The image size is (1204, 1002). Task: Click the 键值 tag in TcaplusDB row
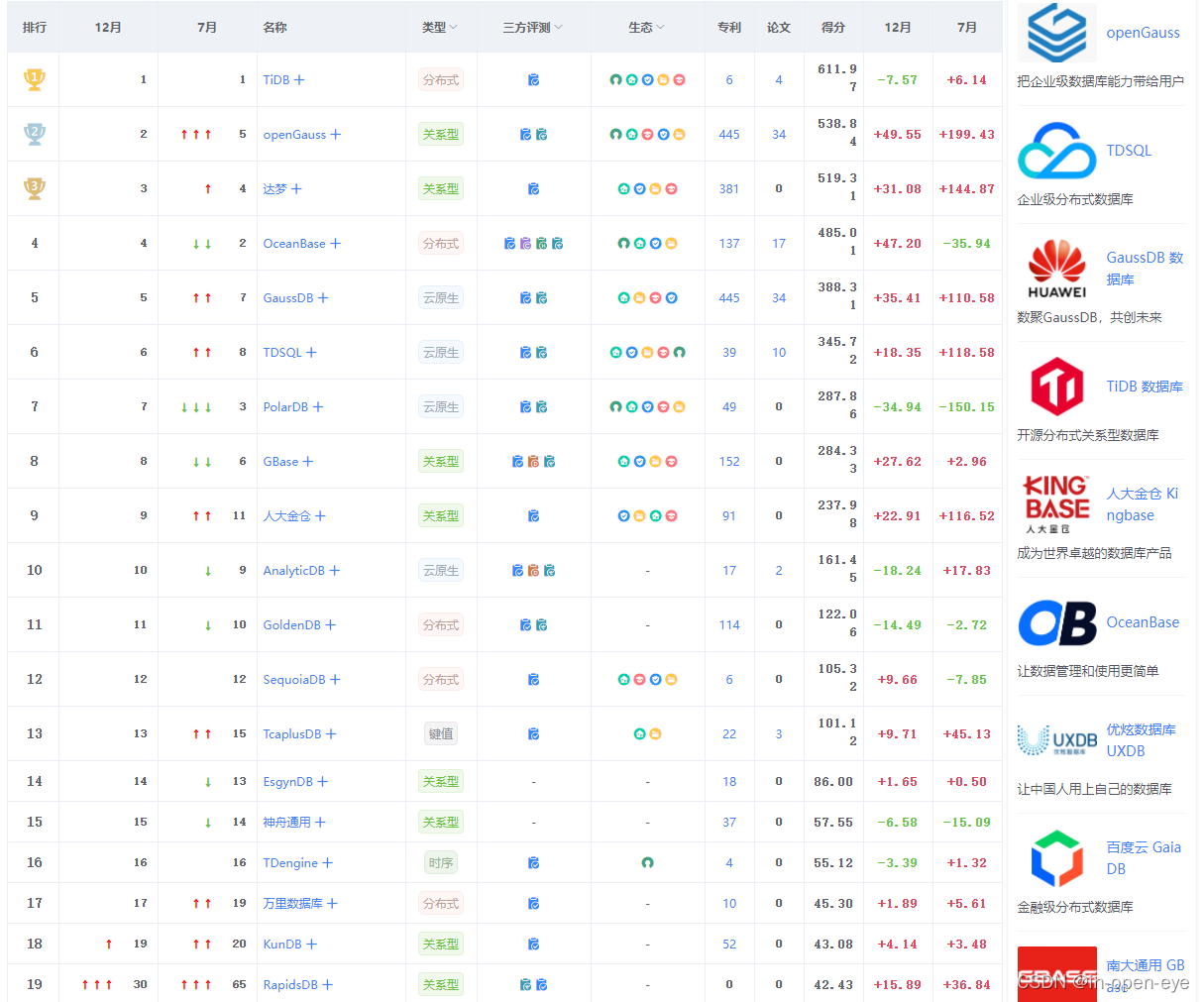coord(441,734)
